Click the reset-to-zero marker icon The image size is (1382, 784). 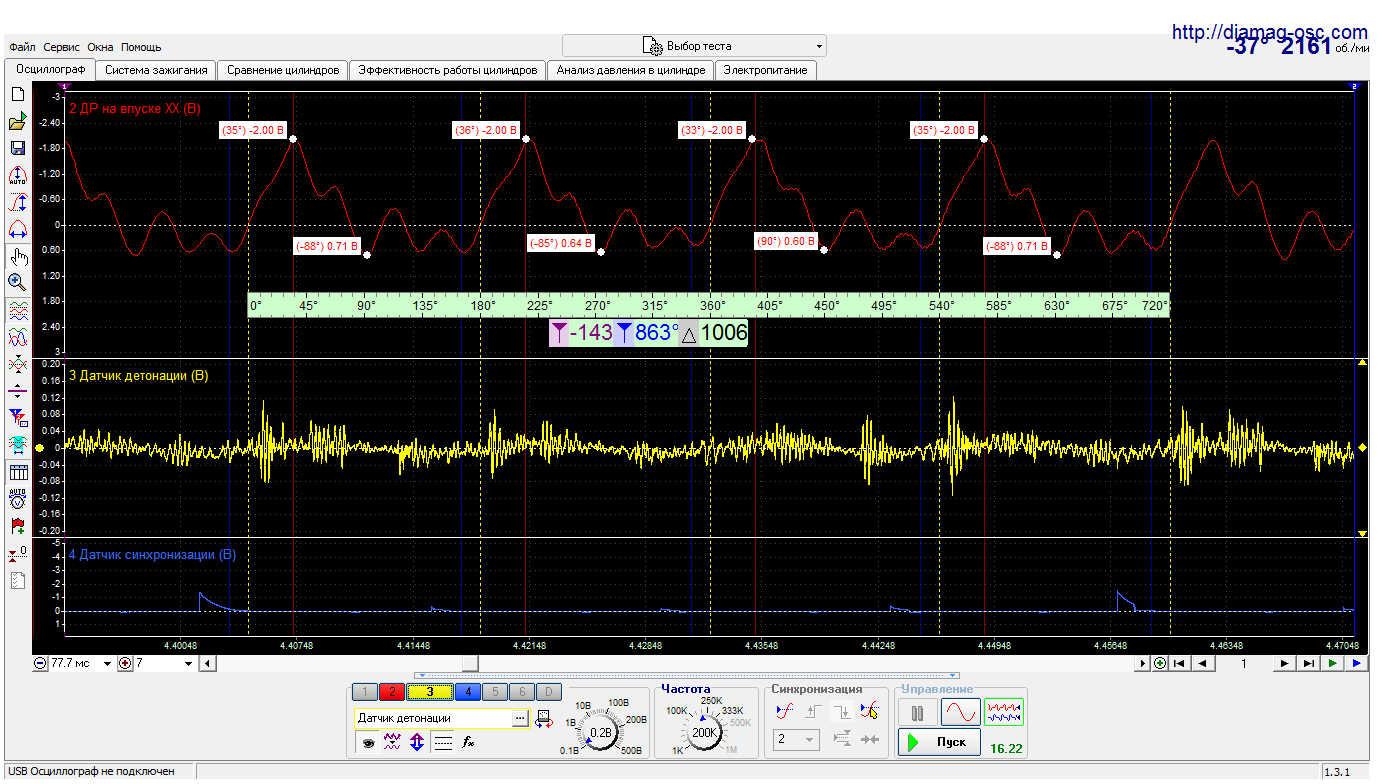17,552
